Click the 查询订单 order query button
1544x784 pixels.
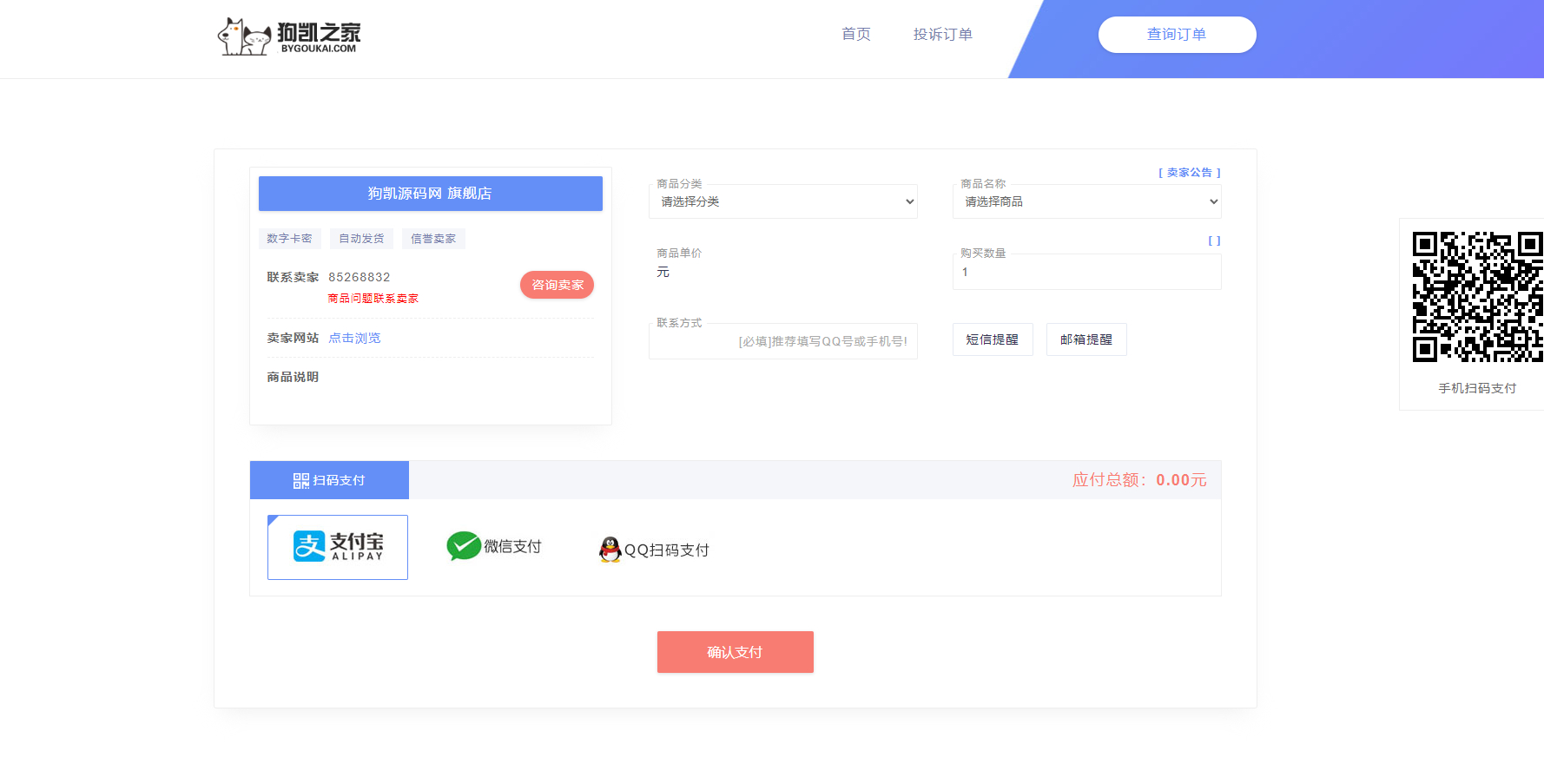pyautogui.click(x=1177, y=35)
